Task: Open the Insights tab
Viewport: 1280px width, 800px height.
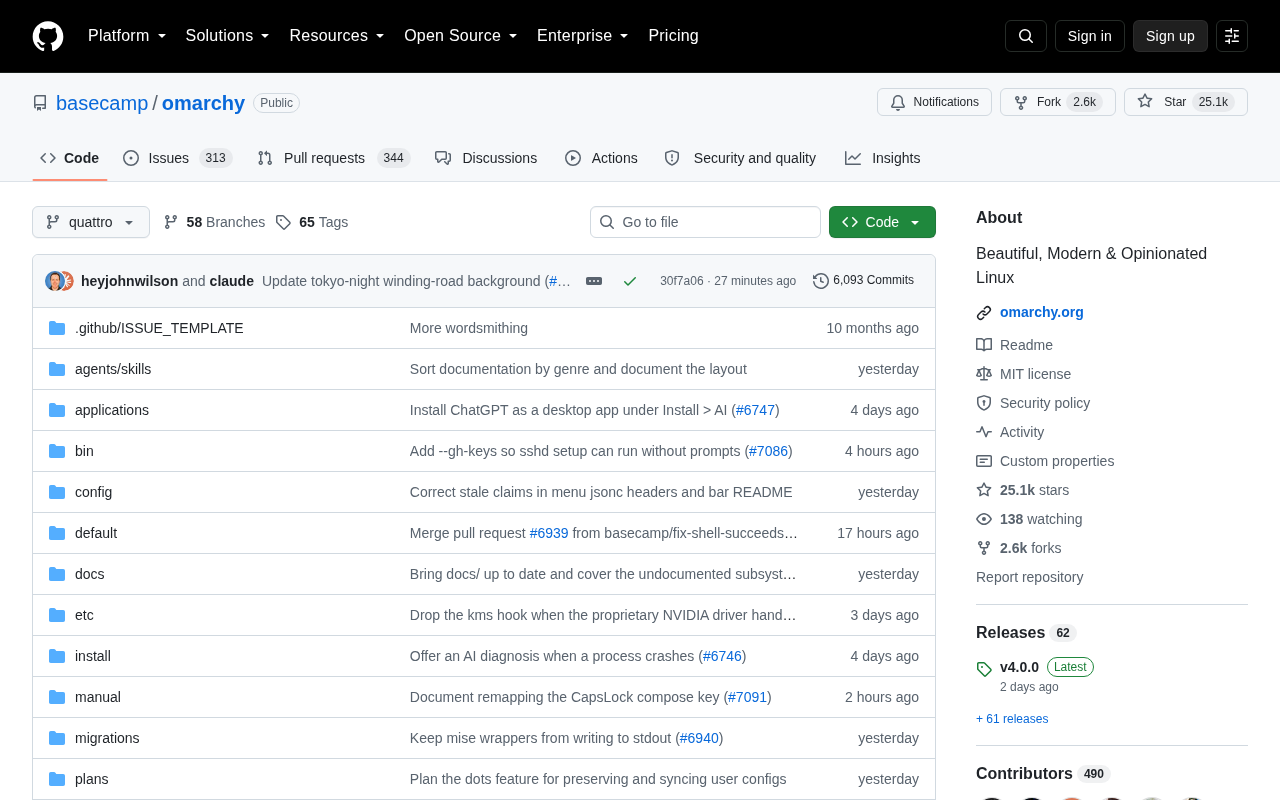Action: click(x=882, y=158)
